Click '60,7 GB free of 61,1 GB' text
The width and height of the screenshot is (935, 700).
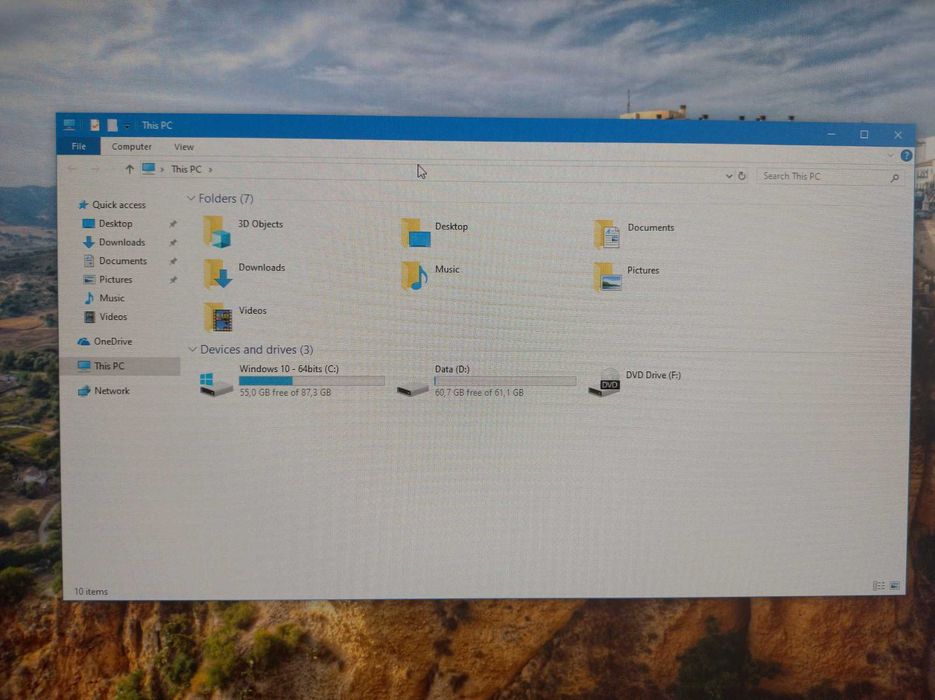pos(479,392)
